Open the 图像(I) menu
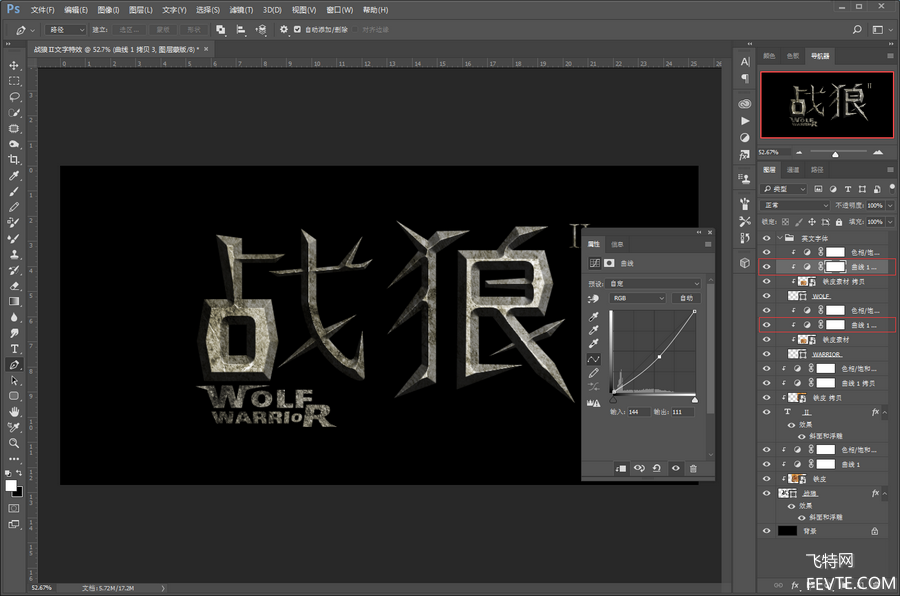Screen dimensions: 900x596 (x=108, y=10)
